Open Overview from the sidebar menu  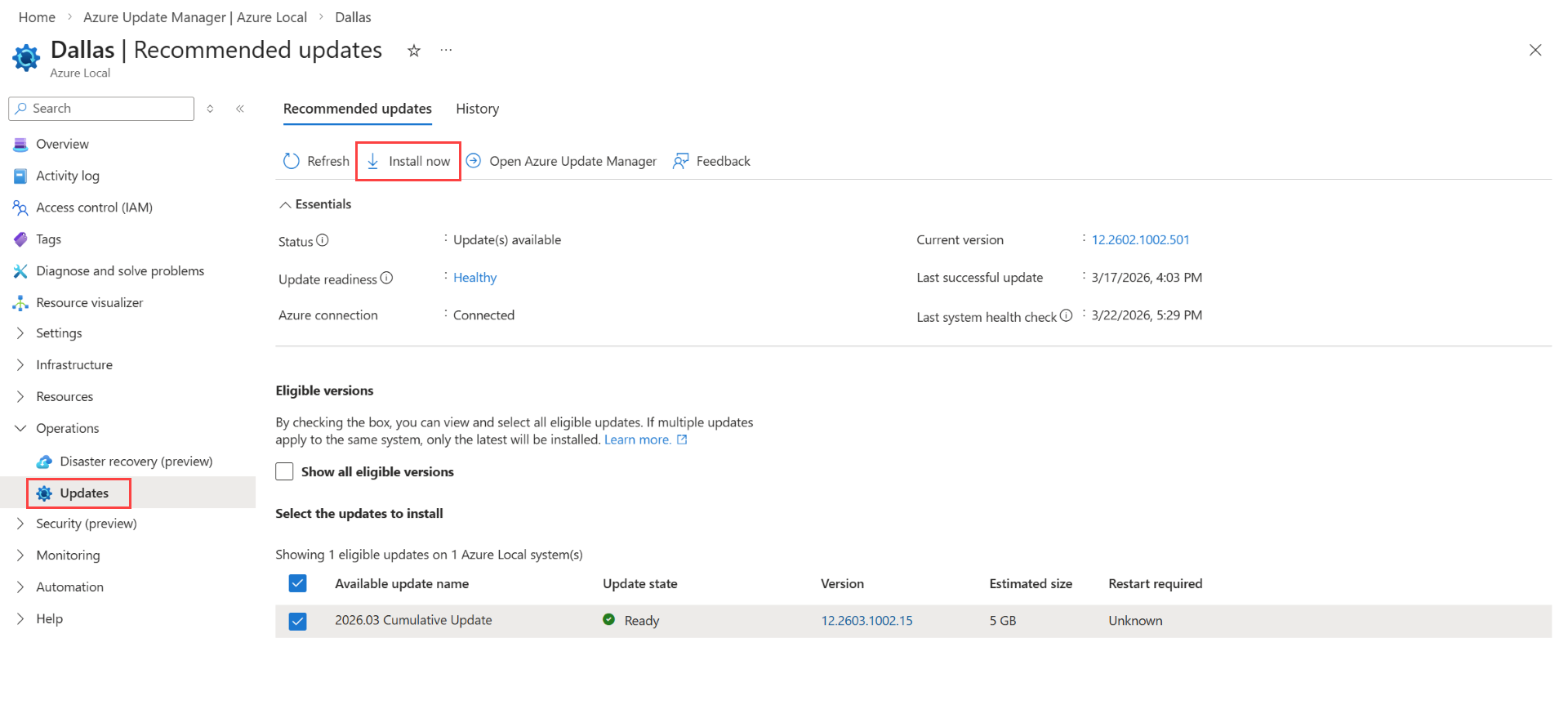pyautogui.click(x=62, y=145)
